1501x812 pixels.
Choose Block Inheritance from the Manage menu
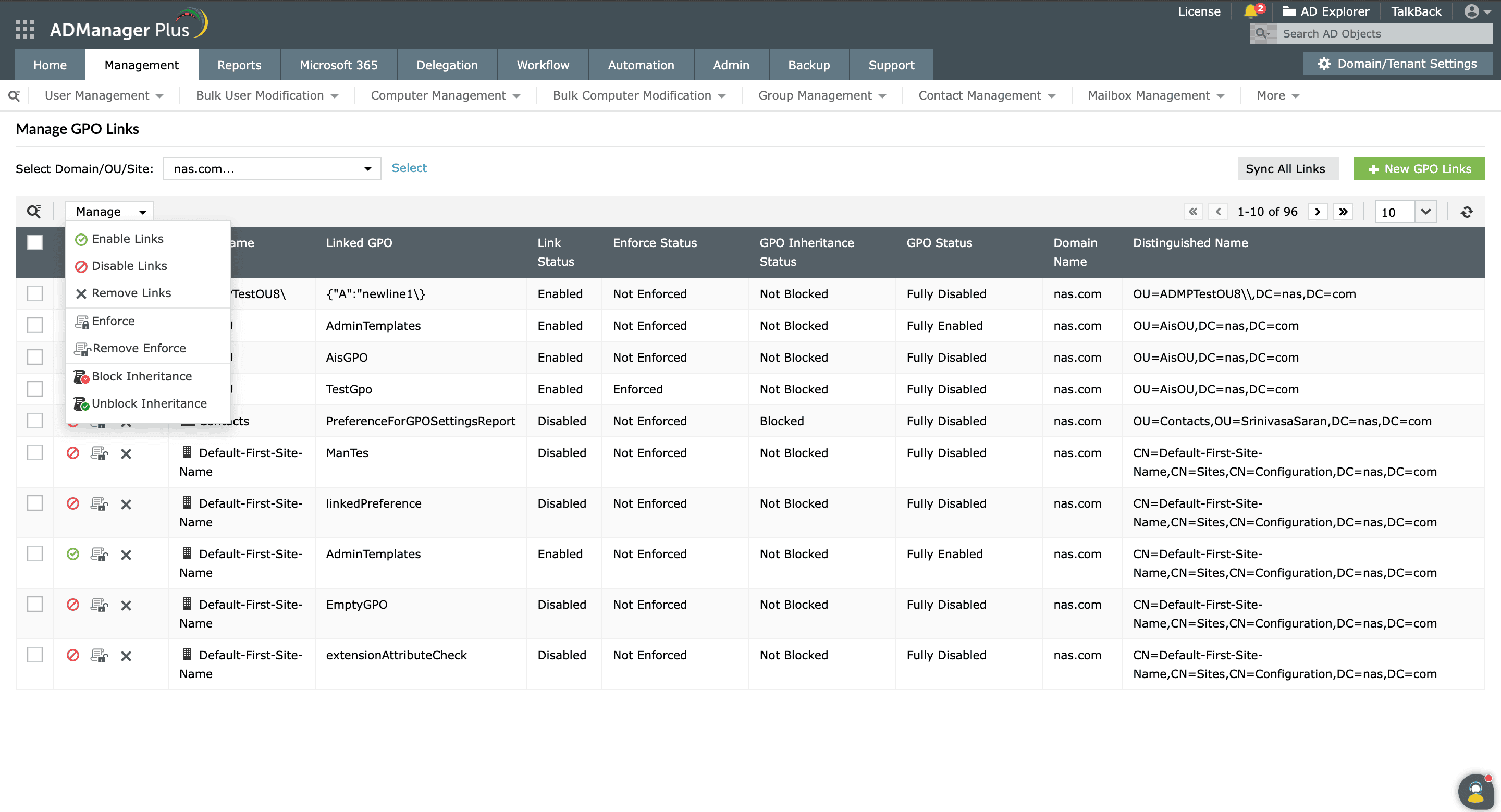click(x=141, y=376)
